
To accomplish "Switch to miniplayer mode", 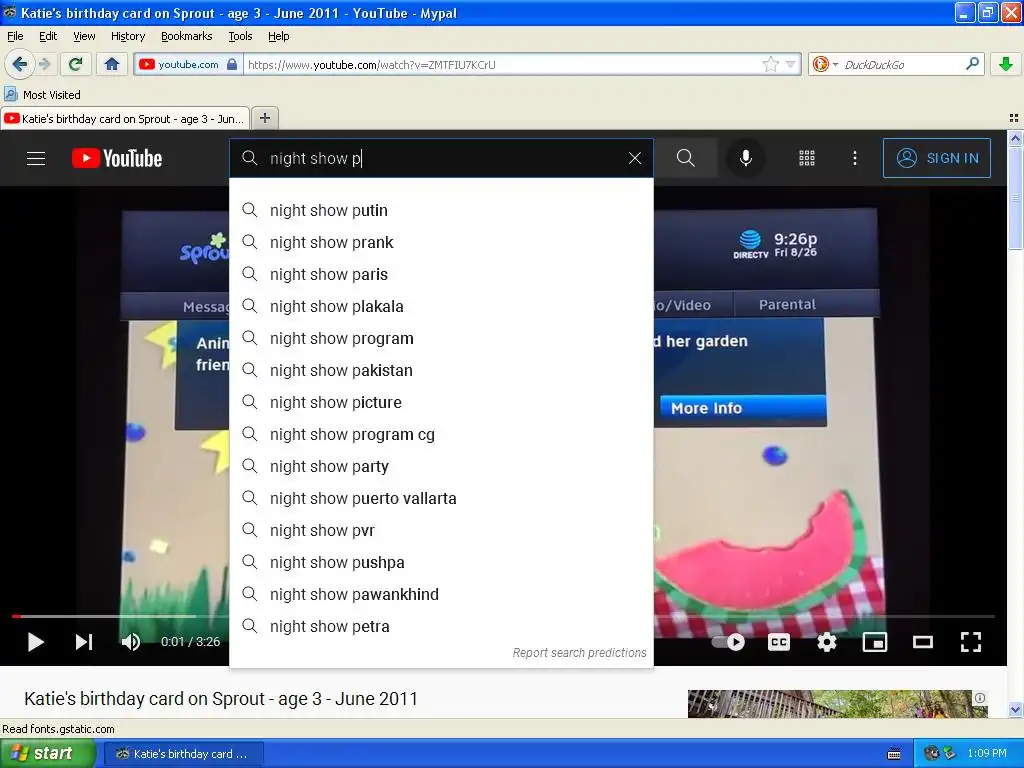I will (874, 642).
